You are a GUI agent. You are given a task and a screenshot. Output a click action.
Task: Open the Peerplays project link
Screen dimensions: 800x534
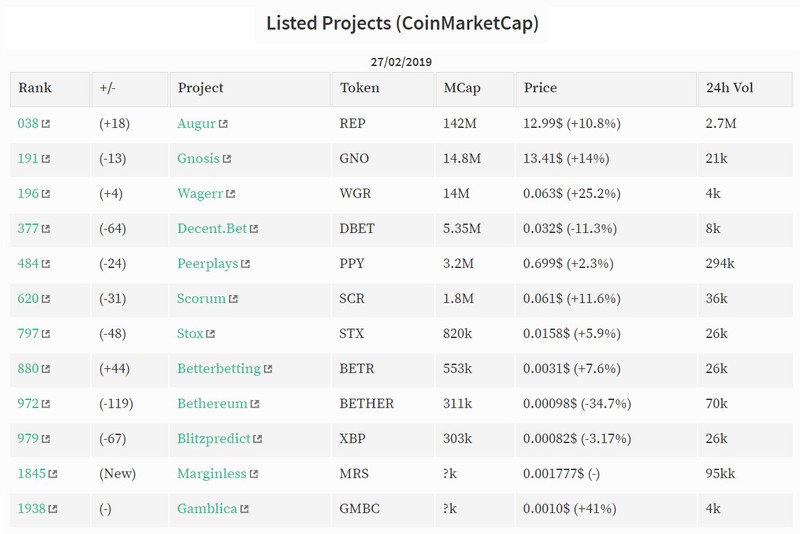pyautogui.click(x=208, y=264)
